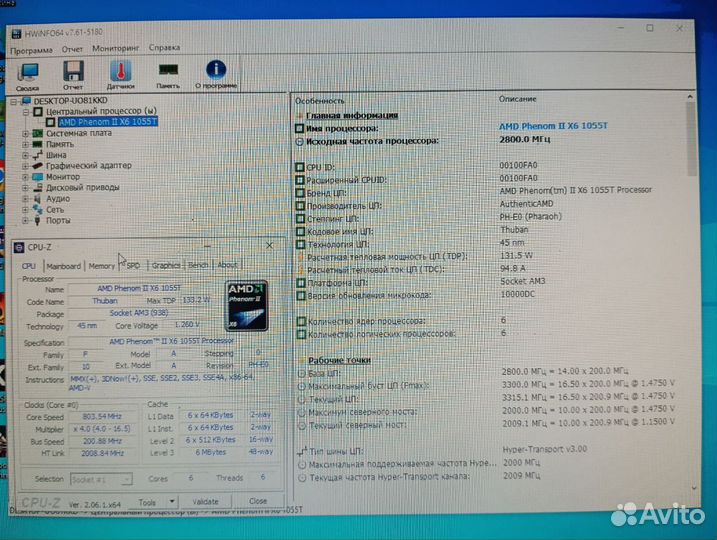Viewport: 717px width, 540px height.
Task: Click the Дисковый приводы drive icon
Action: tap(37, 187)
